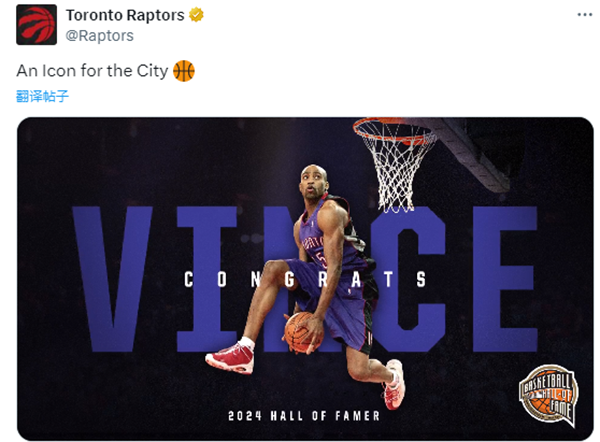Click the large letter E of VINCE
The height and width of the screenshot is (442, 600).
tap(505, 279)
